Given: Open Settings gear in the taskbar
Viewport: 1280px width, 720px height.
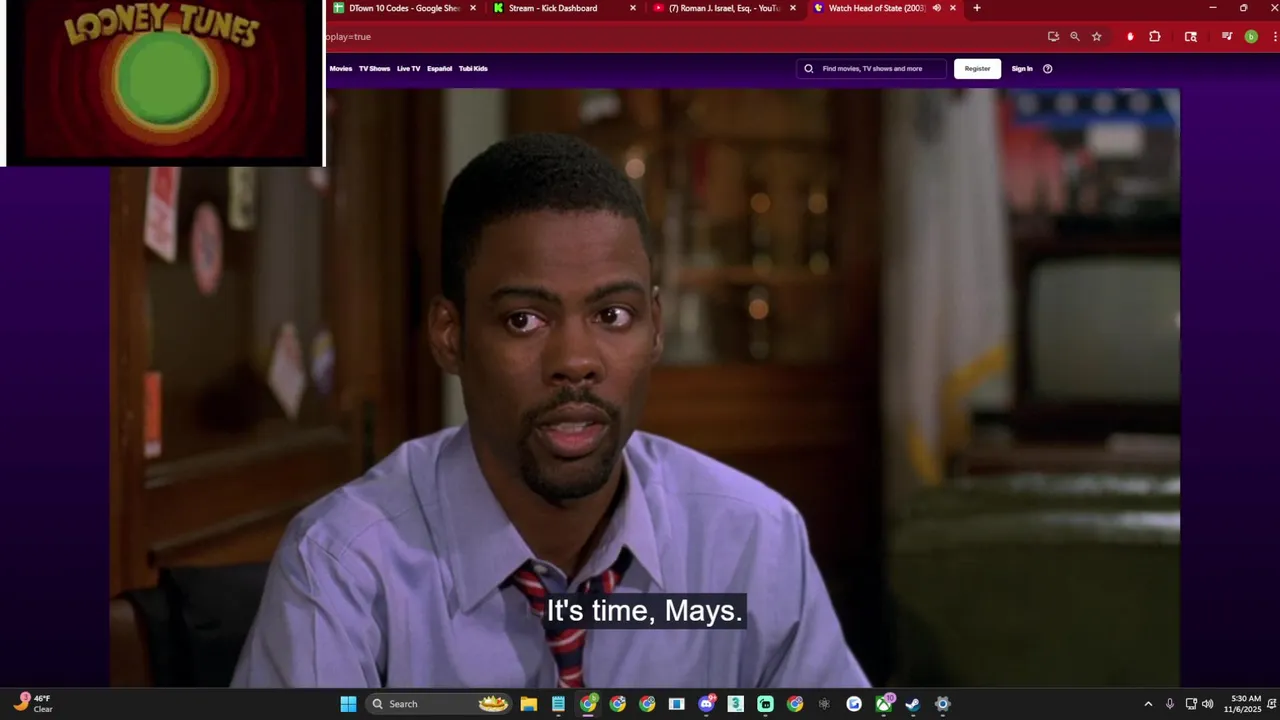Looking at the screenshot, I should click(x=942, y=704).
